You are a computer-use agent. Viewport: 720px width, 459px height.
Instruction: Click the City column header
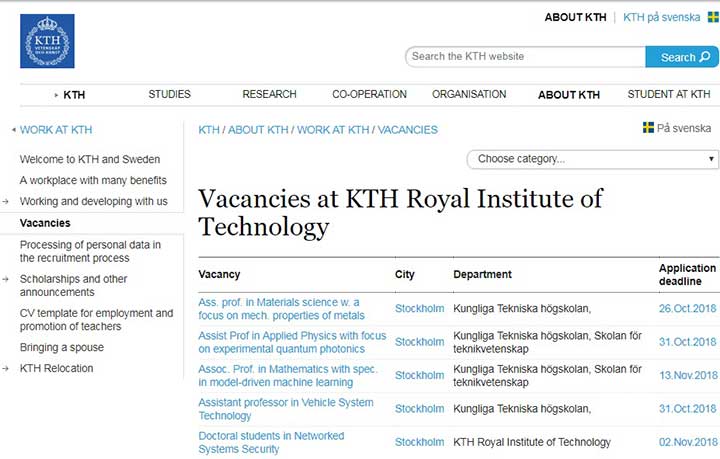click(405, 274)
